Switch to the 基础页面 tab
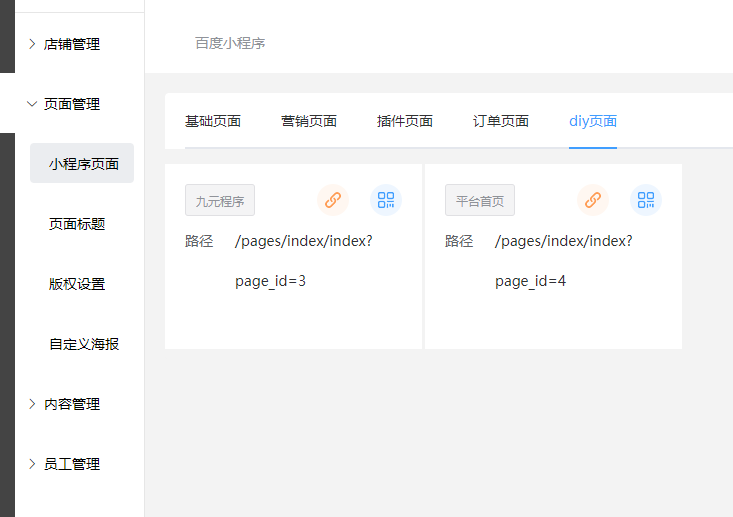 (x=213, y=122)
